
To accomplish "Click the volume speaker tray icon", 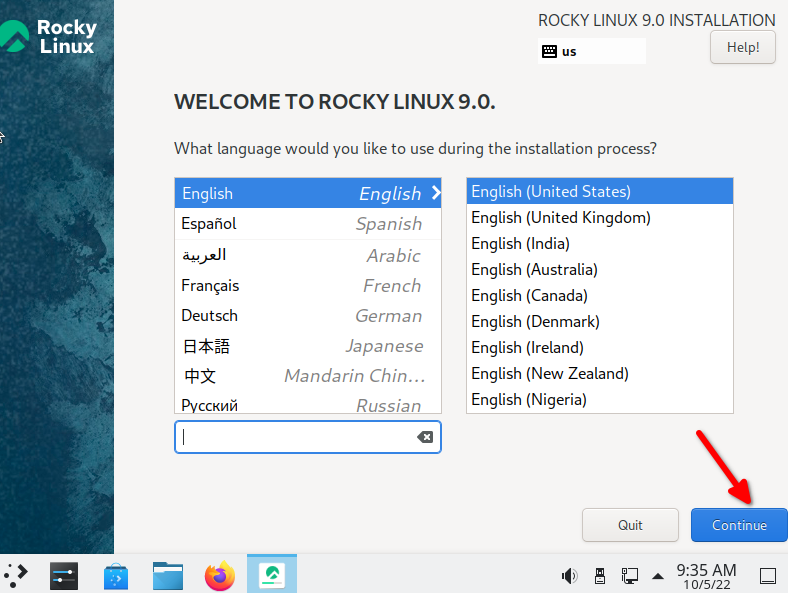I will [x=570, y=576].
